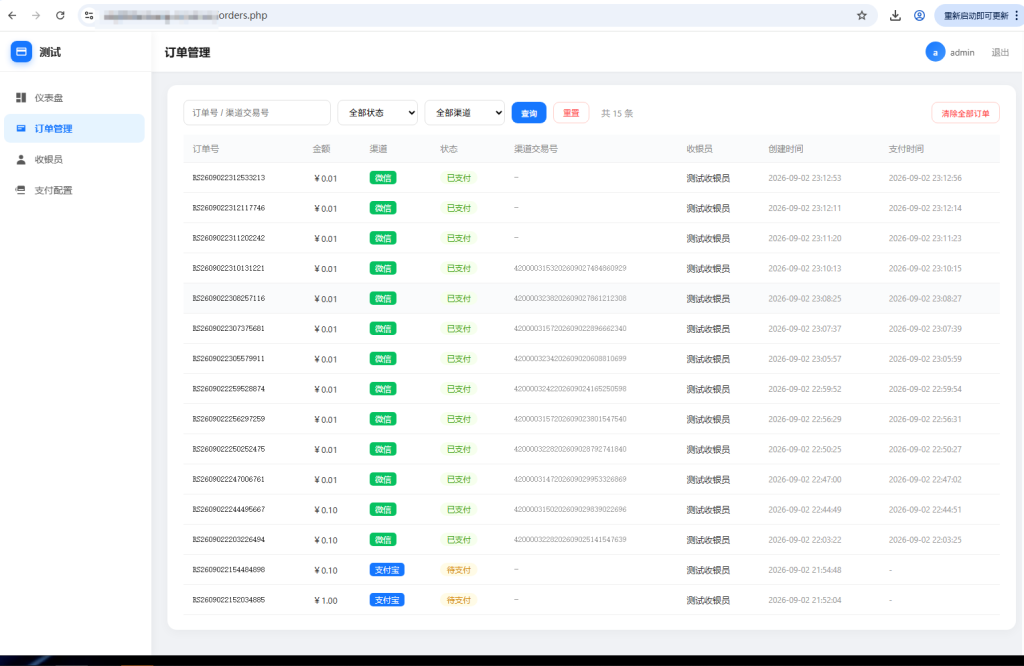This screenshot has height=666, width=1024.
Task: Open the browser downloads icon
Action: point(895,16)
